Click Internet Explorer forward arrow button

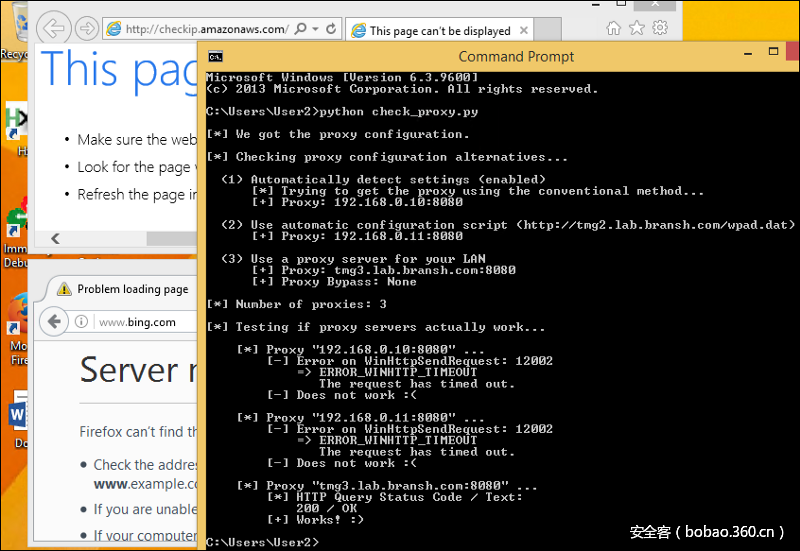(87, 29)
